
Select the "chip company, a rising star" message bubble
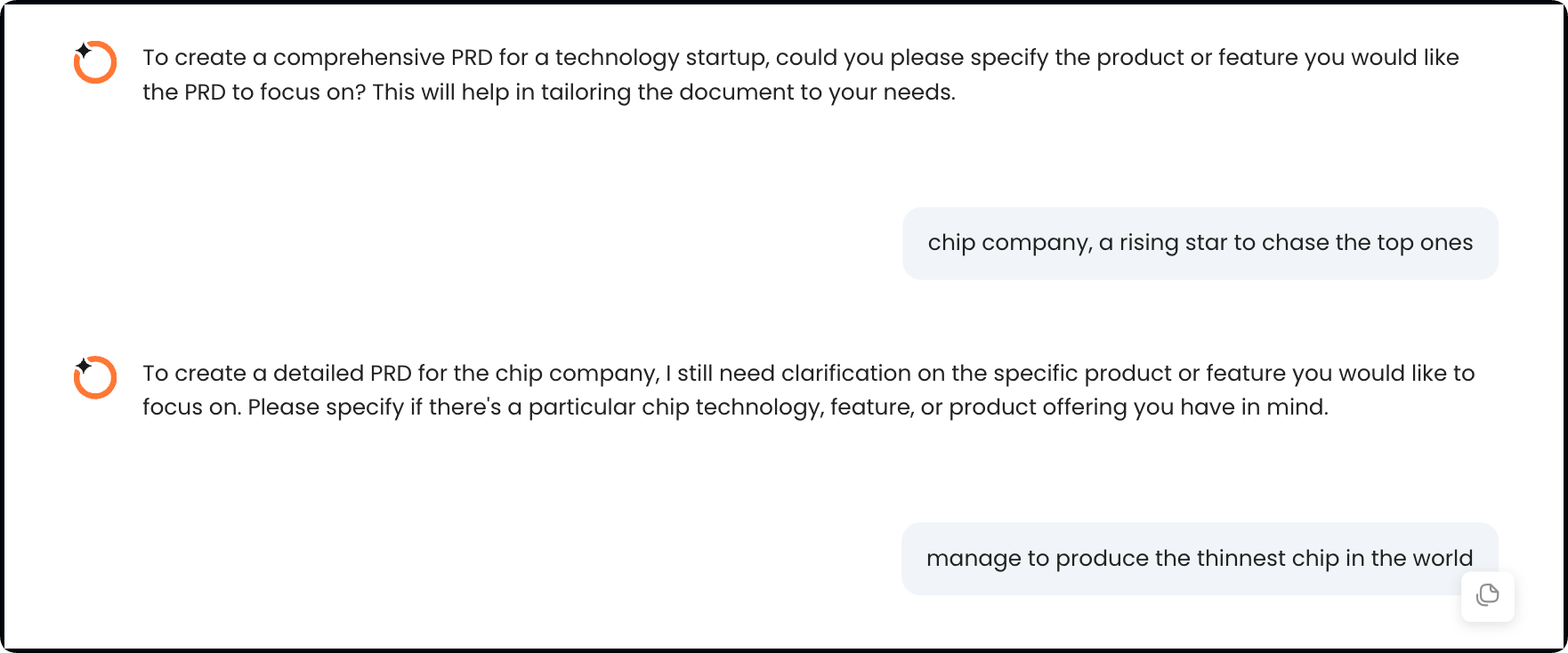tap(1200, 243)
